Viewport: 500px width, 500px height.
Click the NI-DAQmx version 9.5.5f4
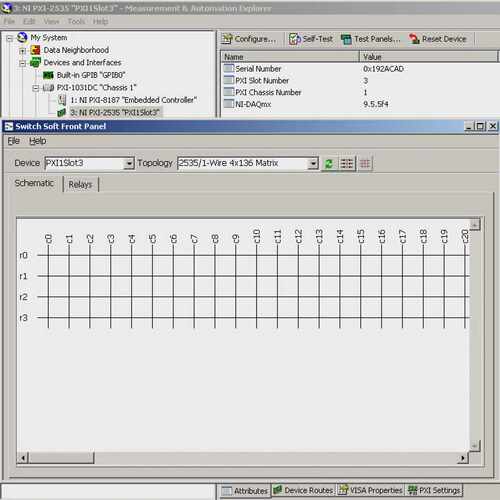(x=376, y=104)
